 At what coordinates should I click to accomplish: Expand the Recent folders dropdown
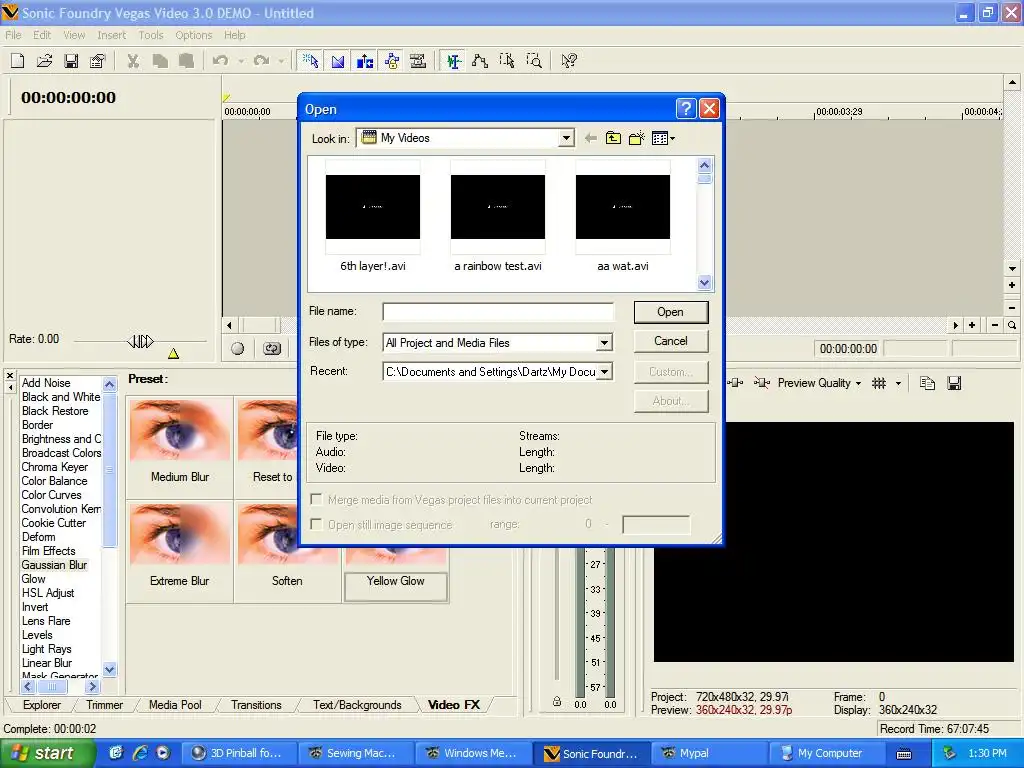pos(604,372)
